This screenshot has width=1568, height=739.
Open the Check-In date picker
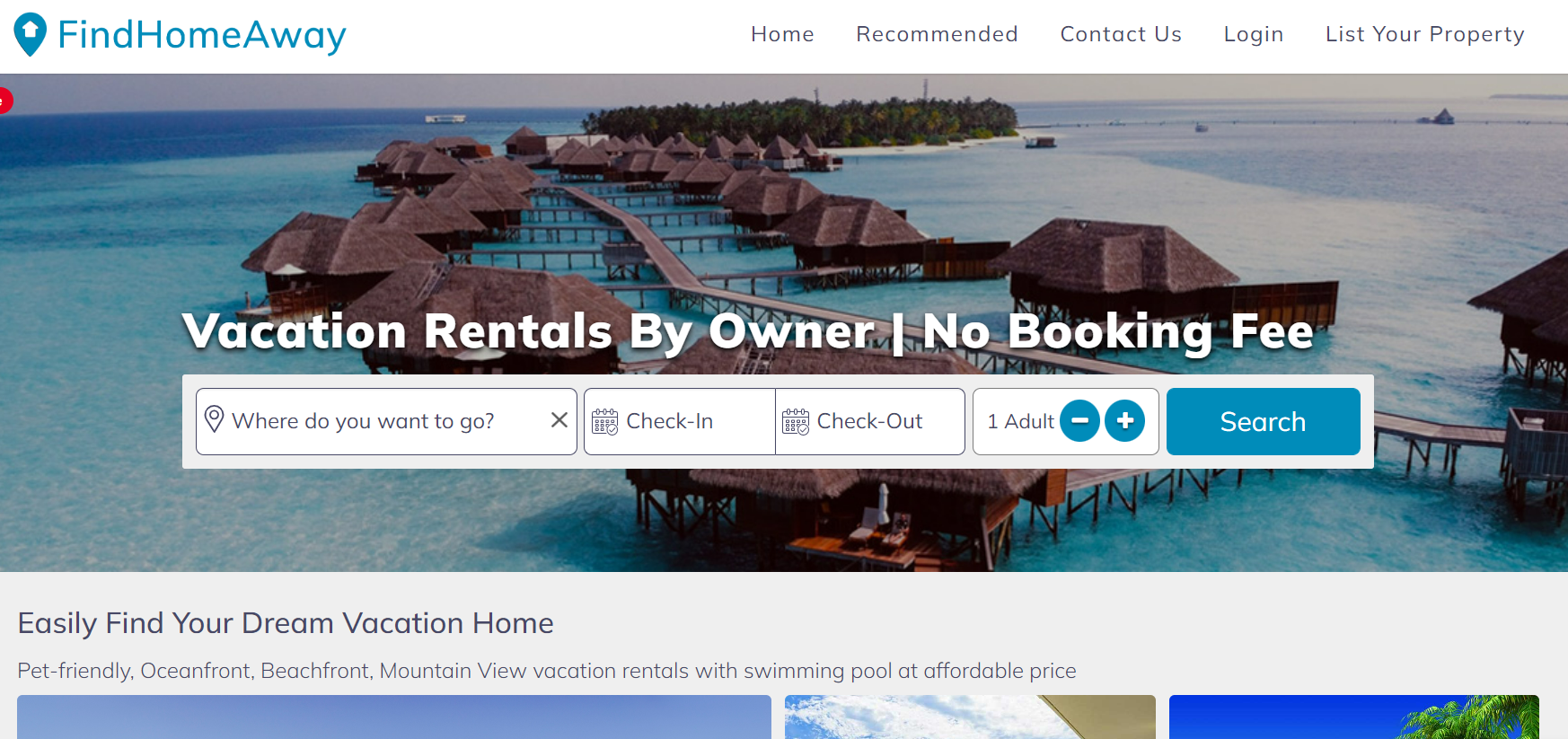click(x=680, y=421)
